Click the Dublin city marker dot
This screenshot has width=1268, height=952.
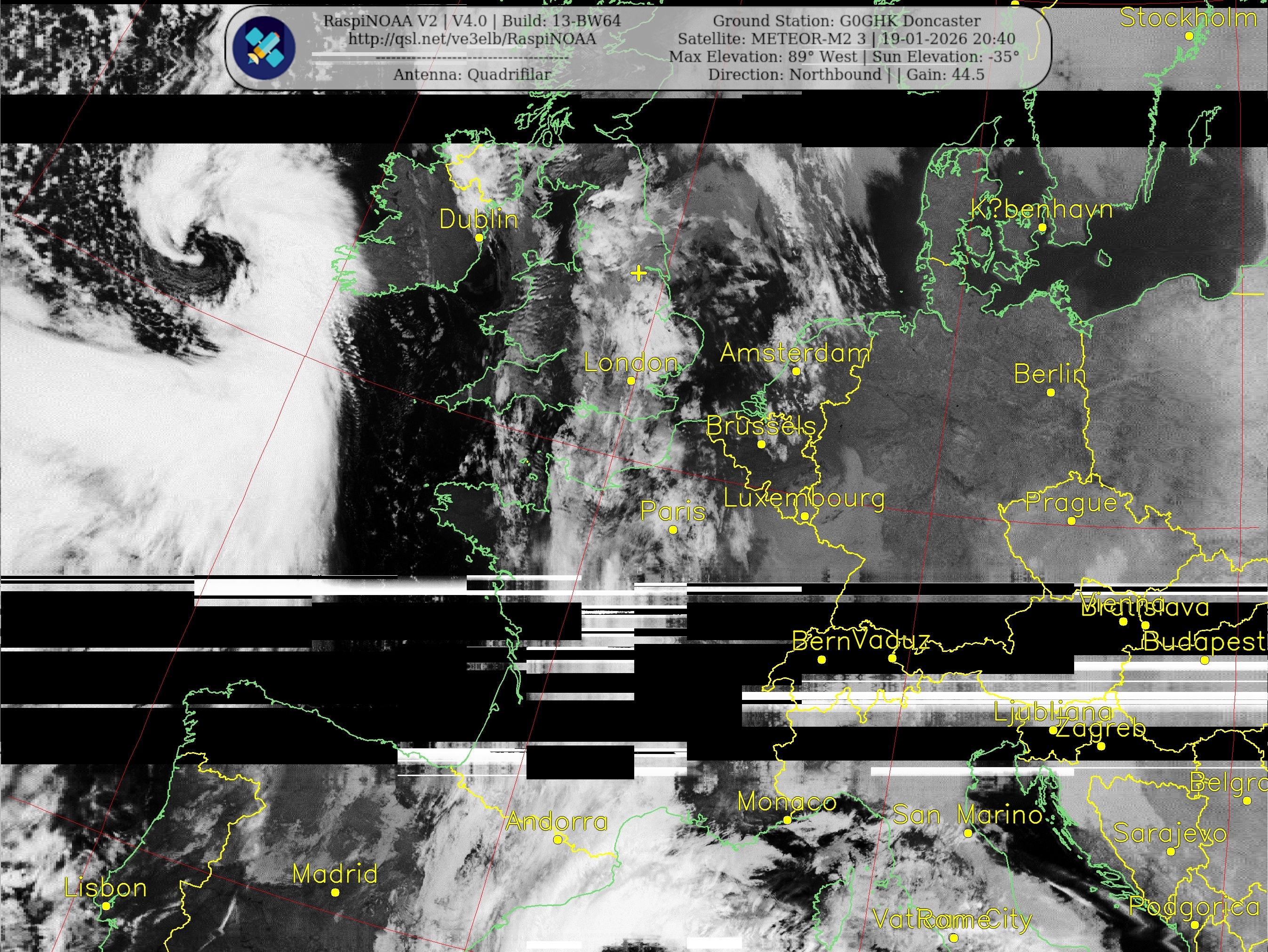(479, 238)
